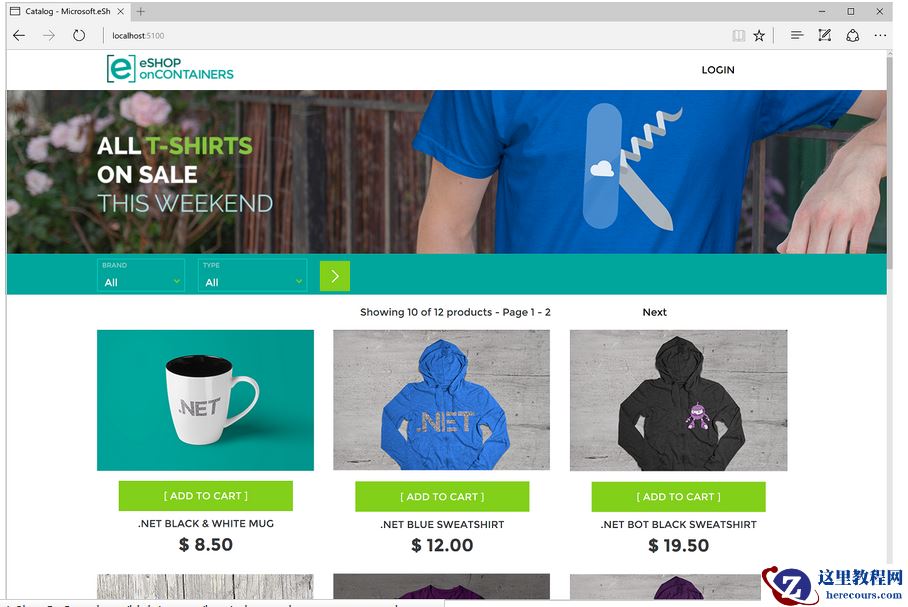The image size is (908, 607).
Task: Add page to favorites with star icon
Action: click(759, 36)
